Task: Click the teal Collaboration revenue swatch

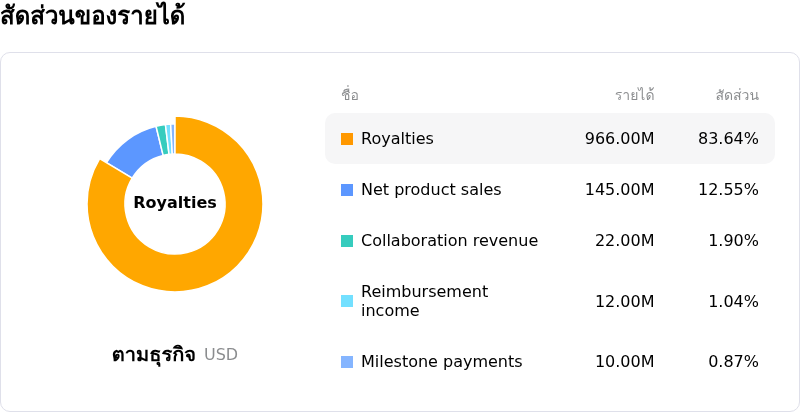Action: click(347, 241)
